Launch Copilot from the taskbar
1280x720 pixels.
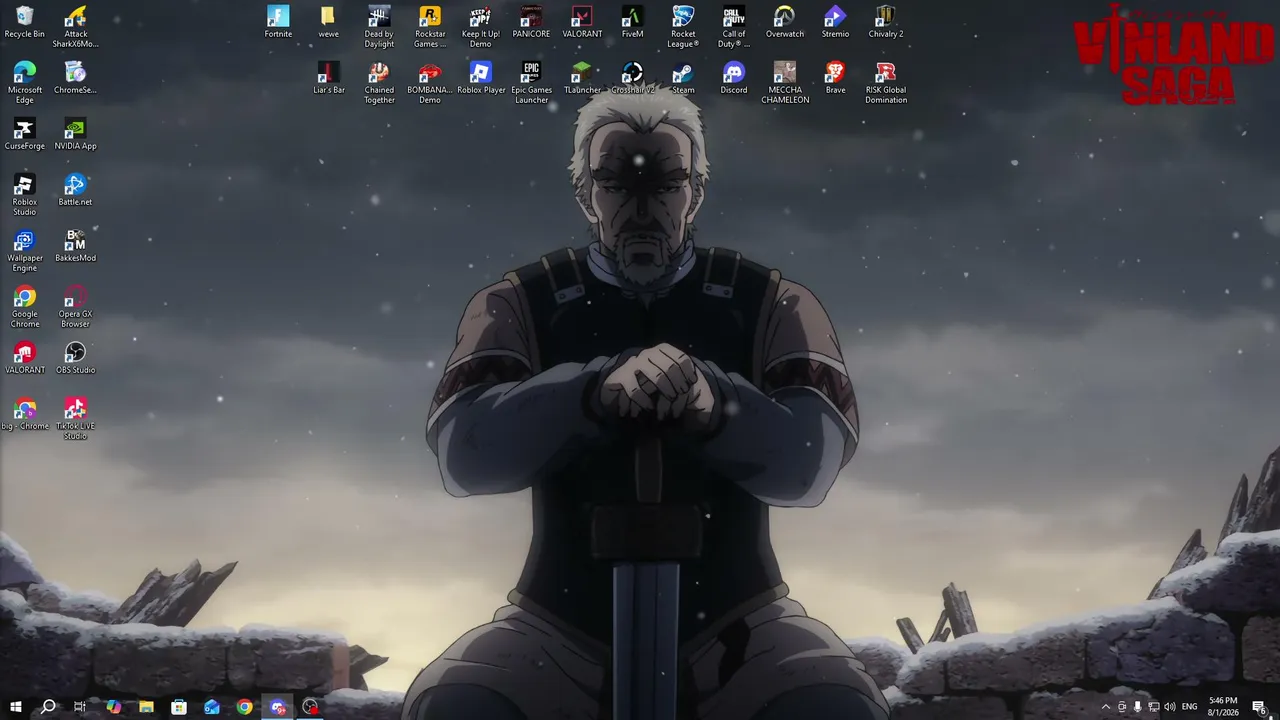click(113, 707)
